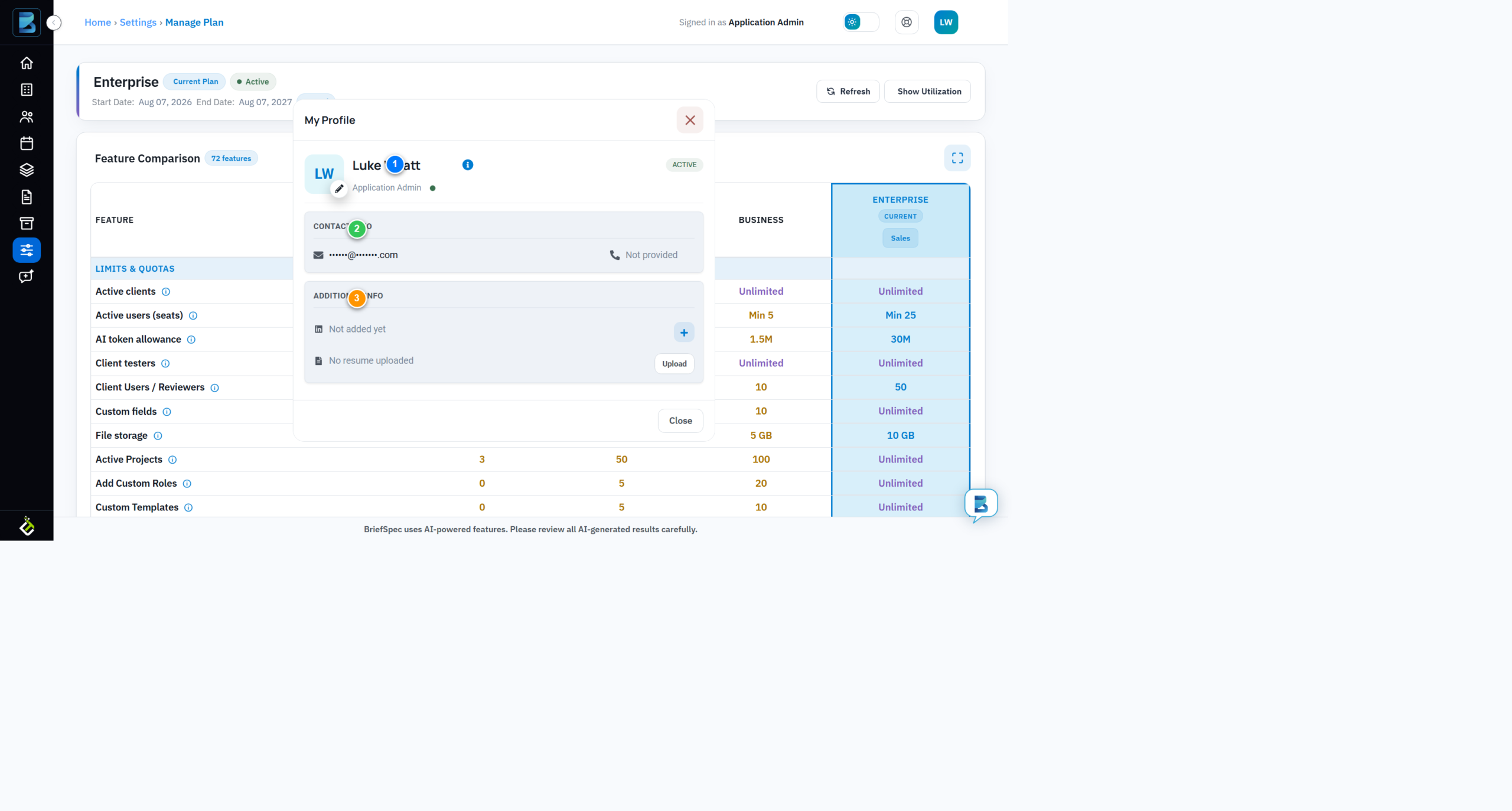Close My Profile with the red X
This screenshot has width=1512, height=811.
[690, 120]
